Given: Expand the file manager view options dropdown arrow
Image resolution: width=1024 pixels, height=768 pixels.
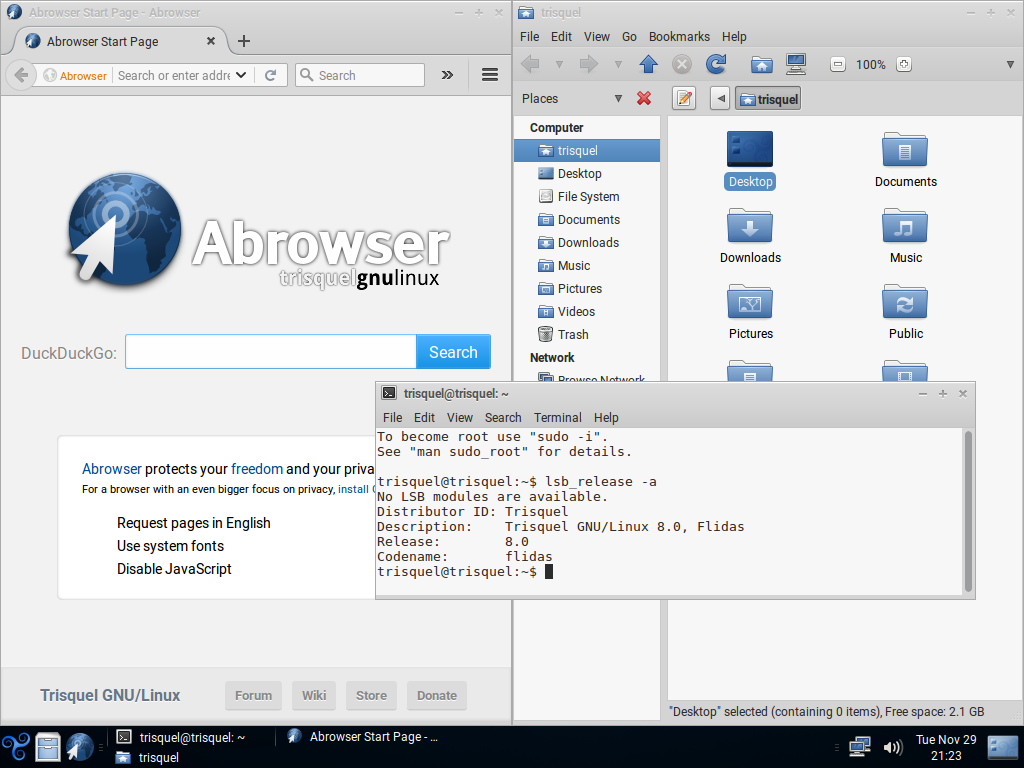Looking at the screenshot, I should tap(1010, 64).
